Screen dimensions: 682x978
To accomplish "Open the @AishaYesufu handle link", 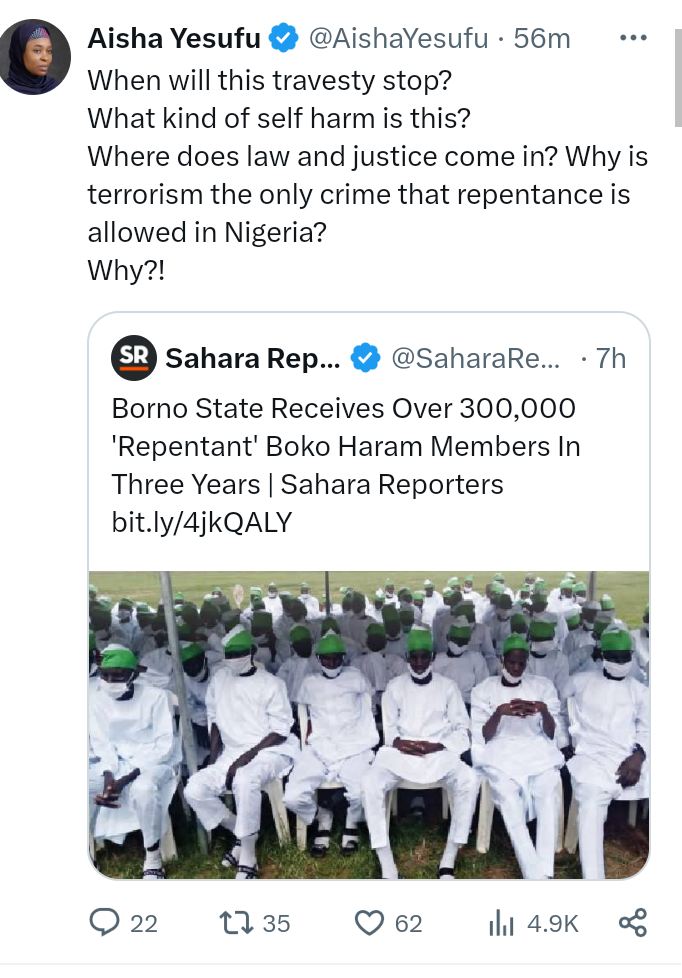I will point(397,39).
